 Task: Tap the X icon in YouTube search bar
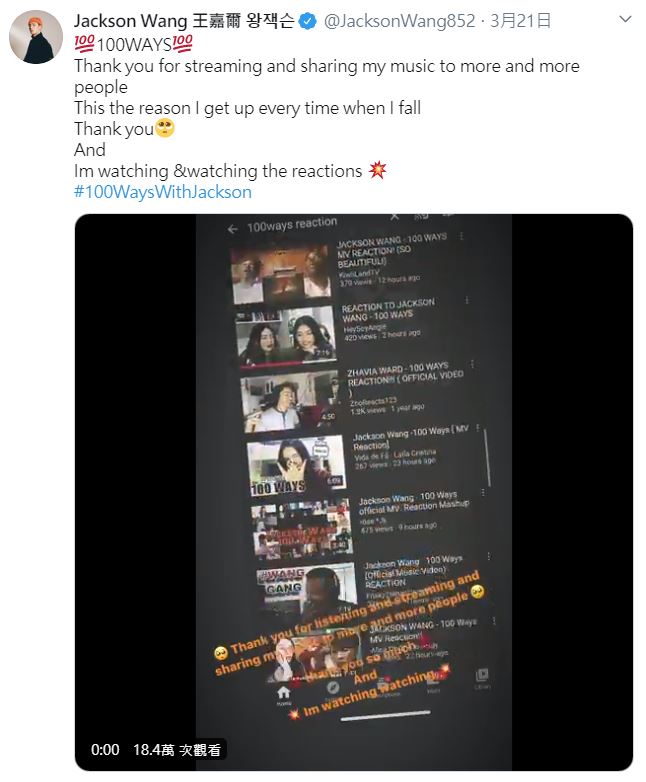(394, 216)
